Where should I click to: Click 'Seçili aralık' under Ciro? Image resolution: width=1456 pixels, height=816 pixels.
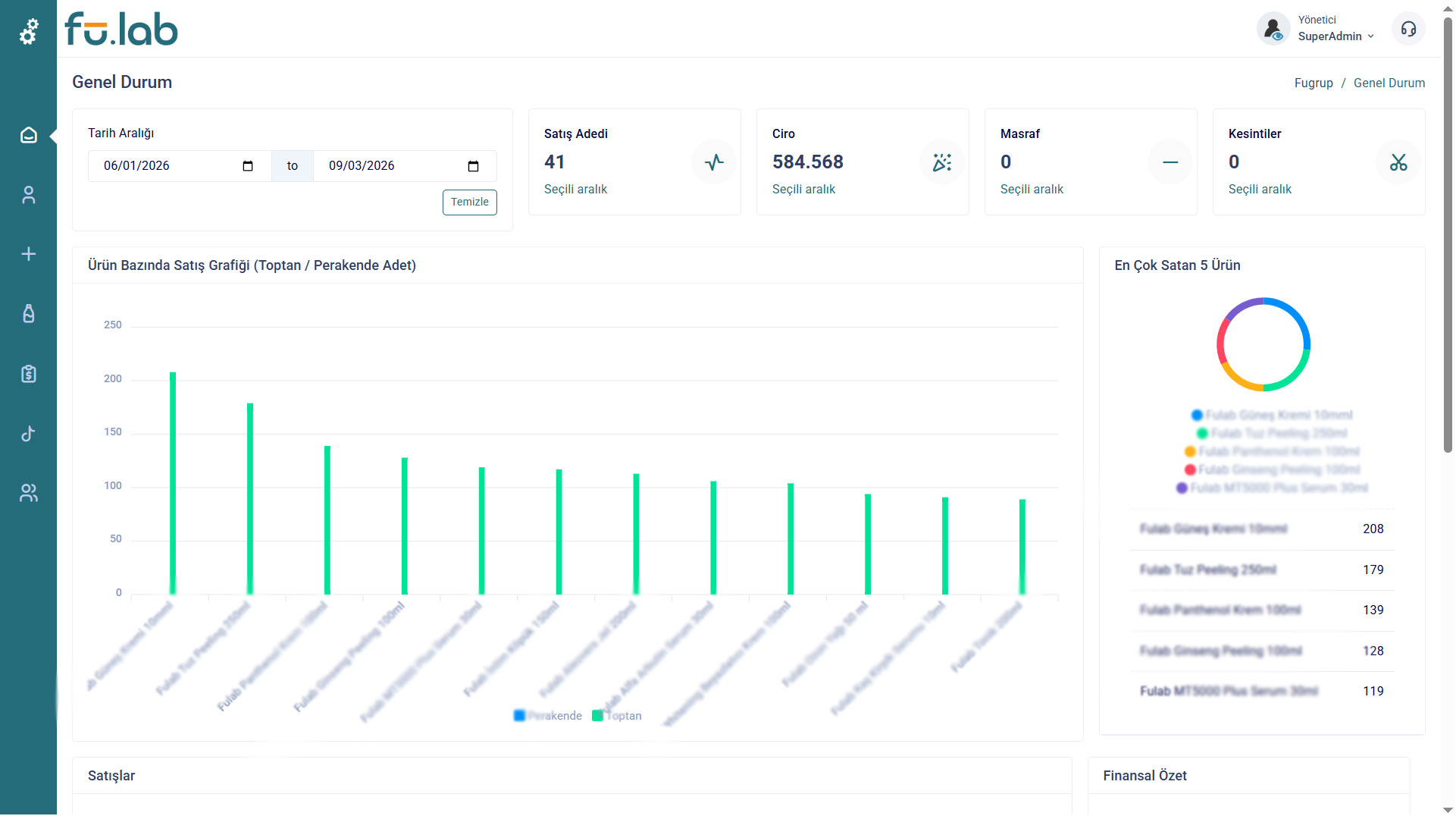803,190
